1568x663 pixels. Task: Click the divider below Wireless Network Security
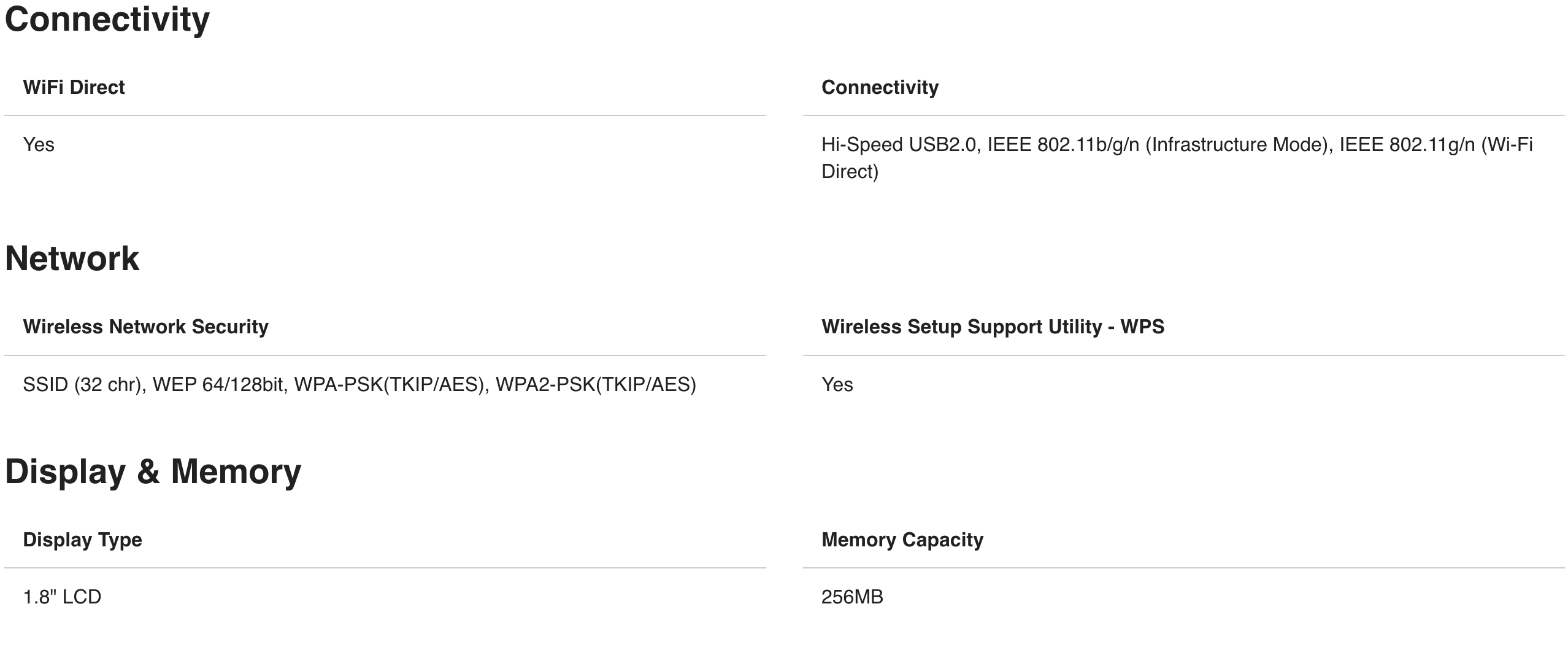point(385,355)
